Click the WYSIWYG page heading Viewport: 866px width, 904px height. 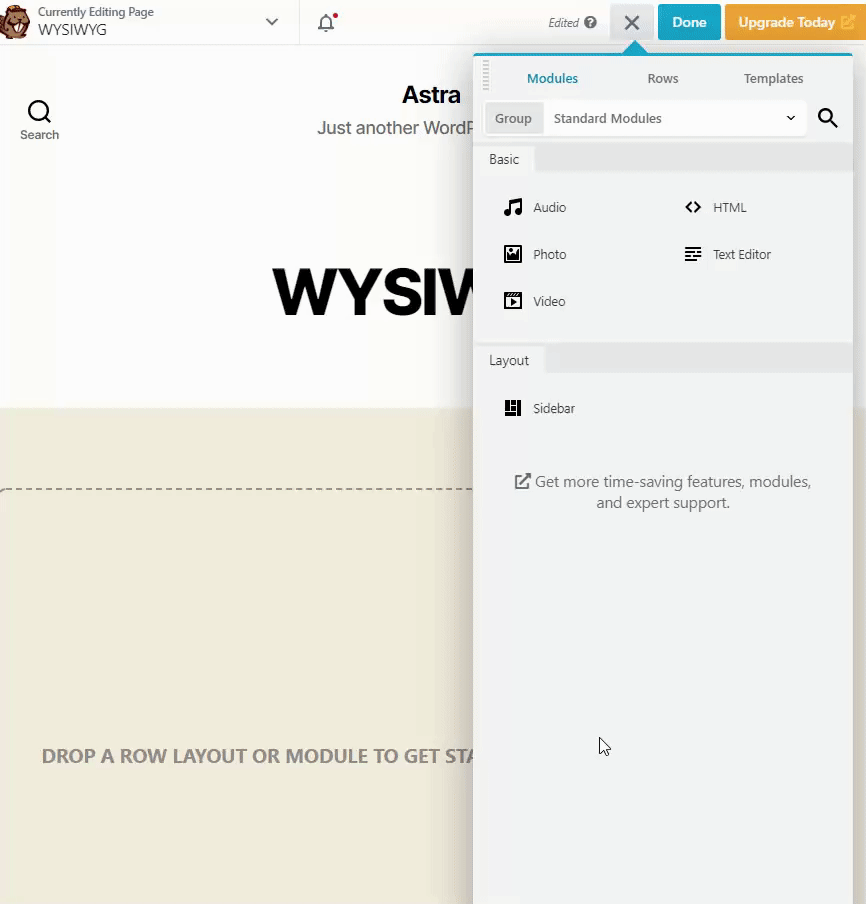(372, 292)
